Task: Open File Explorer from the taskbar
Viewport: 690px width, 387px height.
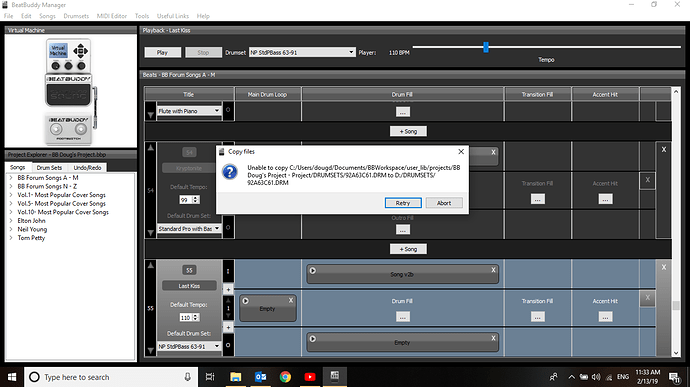Action: 235,377
